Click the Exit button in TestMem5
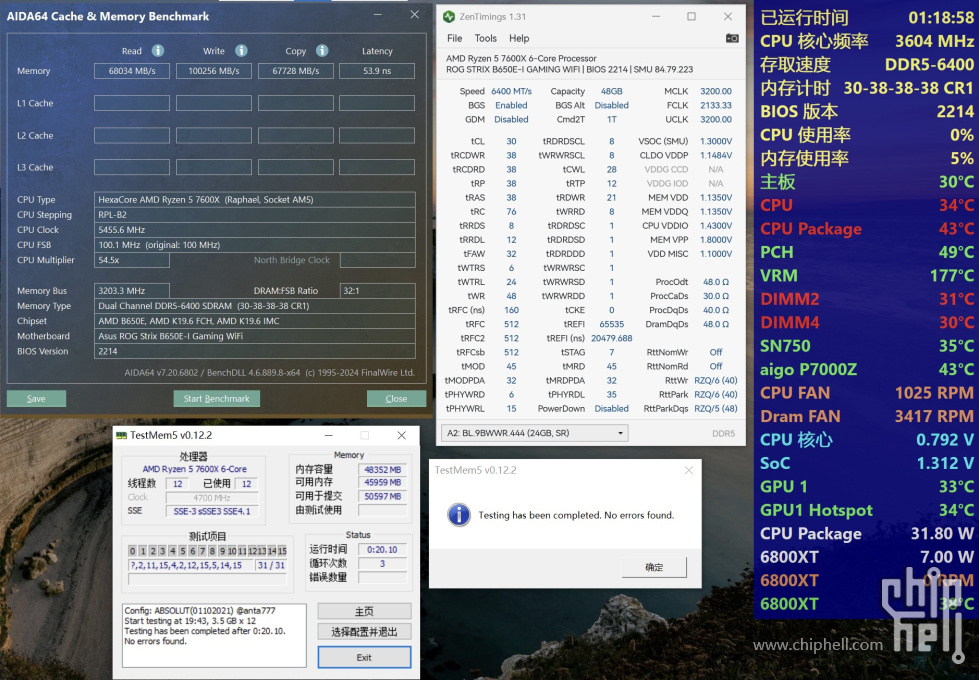The height and width of the screenshot is (680, 979). tap(364, 658)
